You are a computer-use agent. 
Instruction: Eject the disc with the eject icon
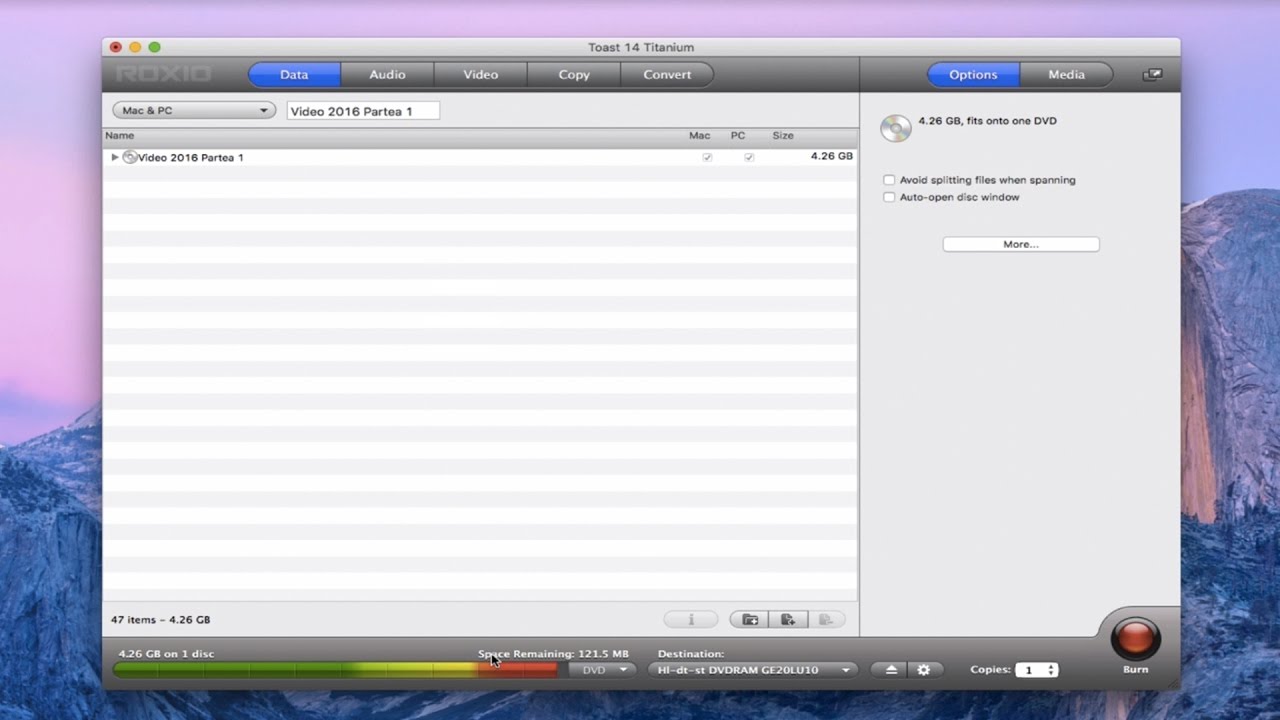point(891,670)
